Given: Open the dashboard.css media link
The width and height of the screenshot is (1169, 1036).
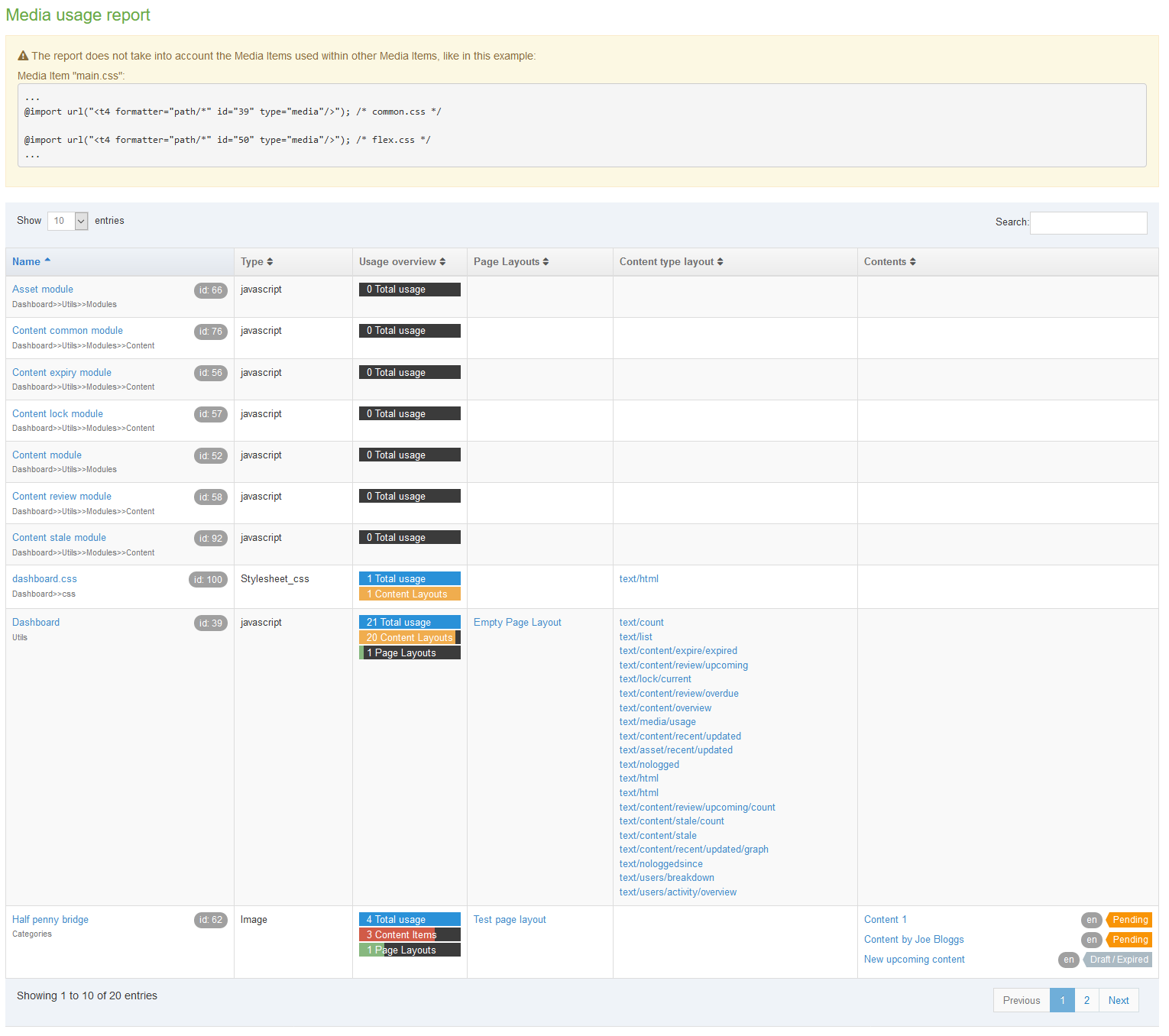Looking at the screenshot, I should click(x=44, y=579).
